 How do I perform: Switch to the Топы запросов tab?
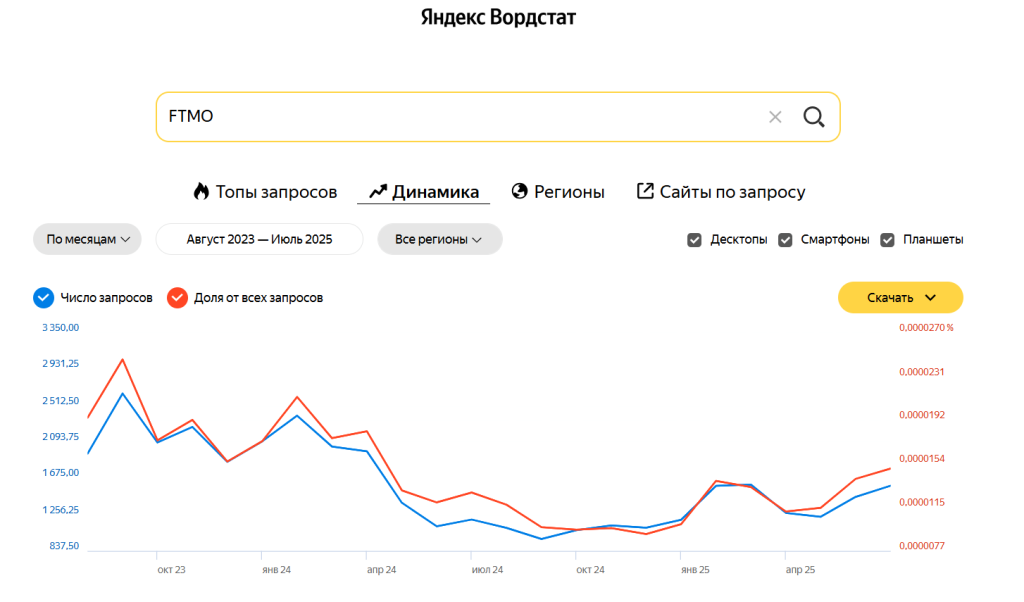[x=276, y=192]
